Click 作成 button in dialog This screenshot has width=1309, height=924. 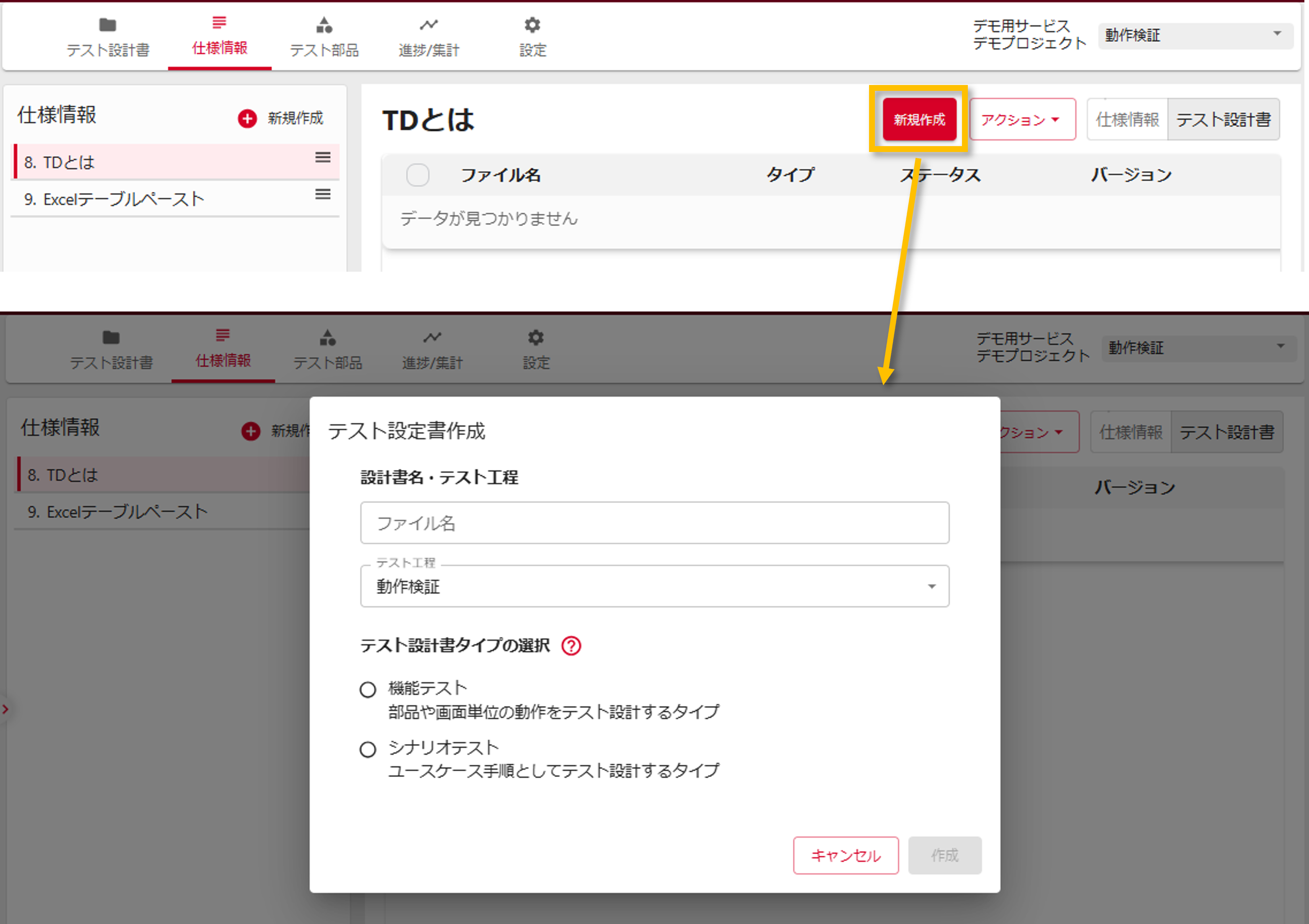945,855
